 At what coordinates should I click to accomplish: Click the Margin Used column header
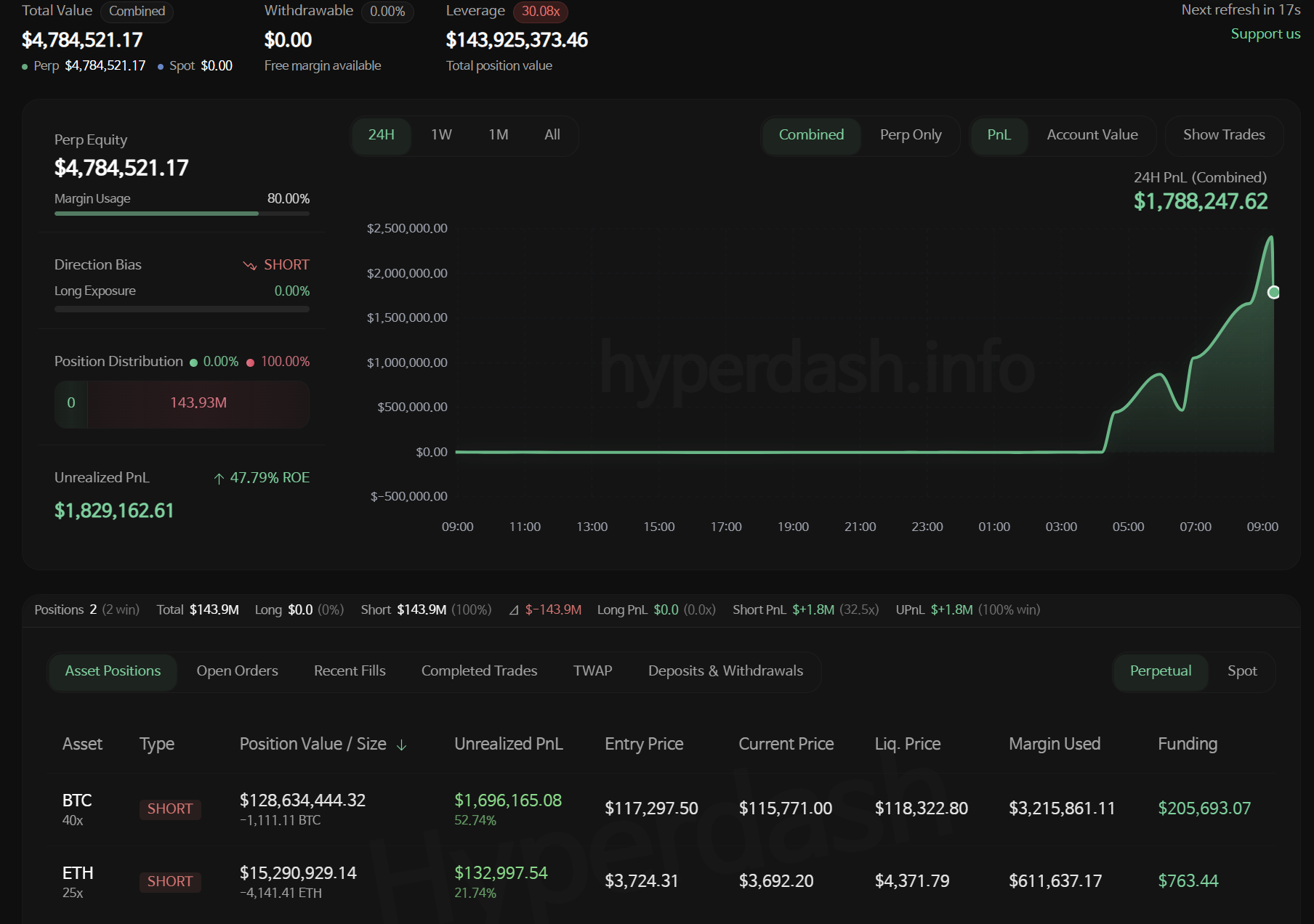click(x=1055, y=745)
